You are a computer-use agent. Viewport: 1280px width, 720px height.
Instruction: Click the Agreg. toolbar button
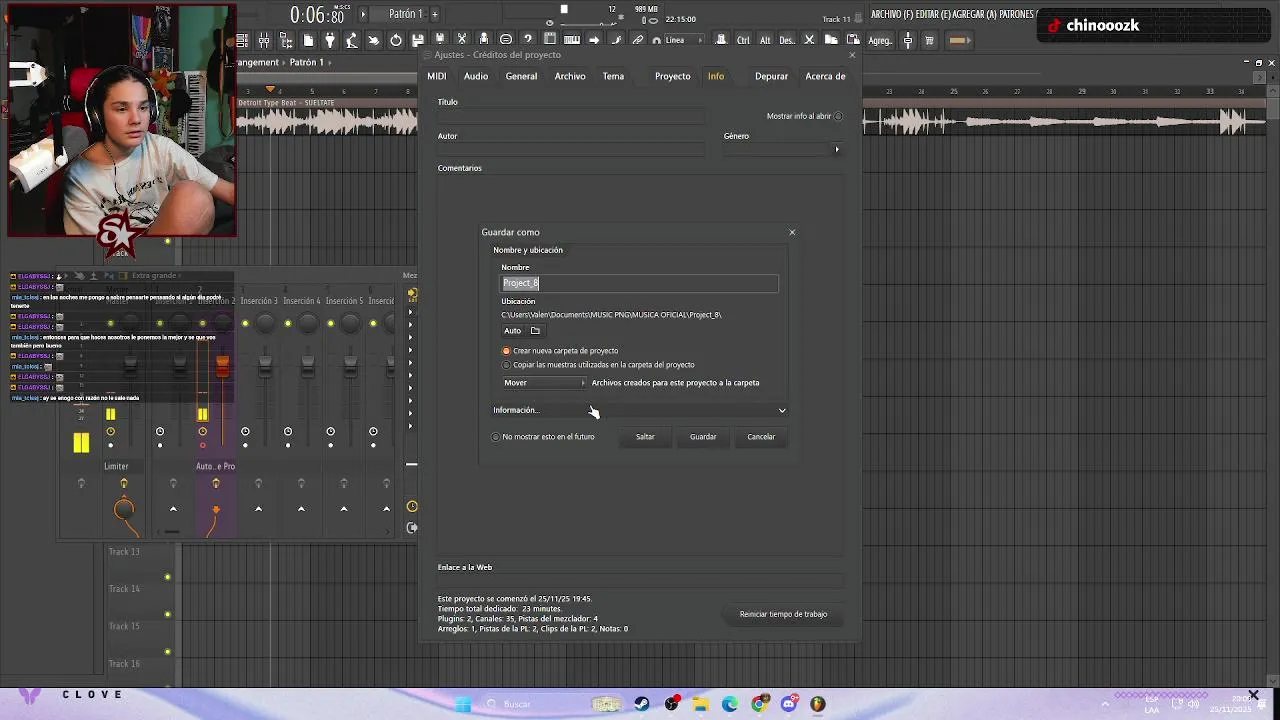(880, 40)
